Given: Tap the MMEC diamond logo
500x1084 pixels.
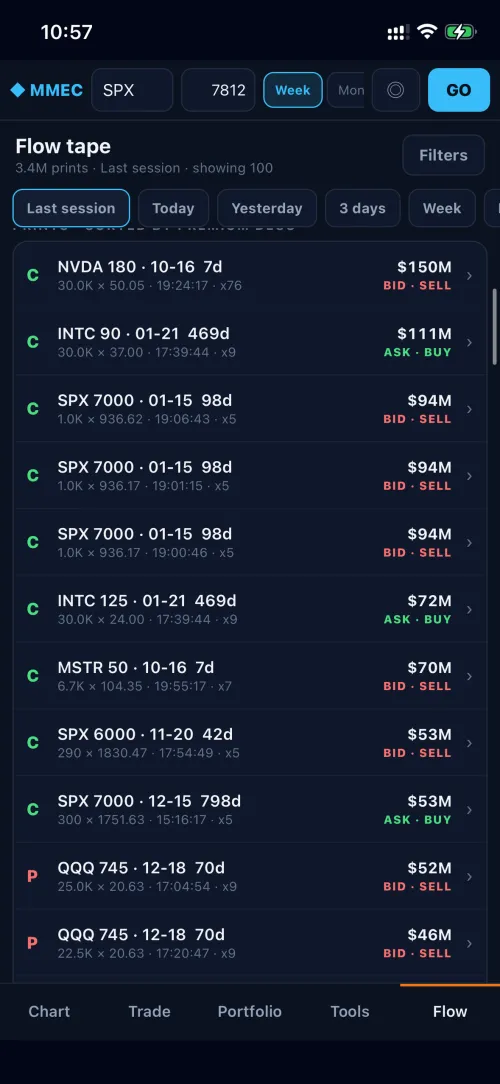Looking at the screenshot, I should click(18, 90).
